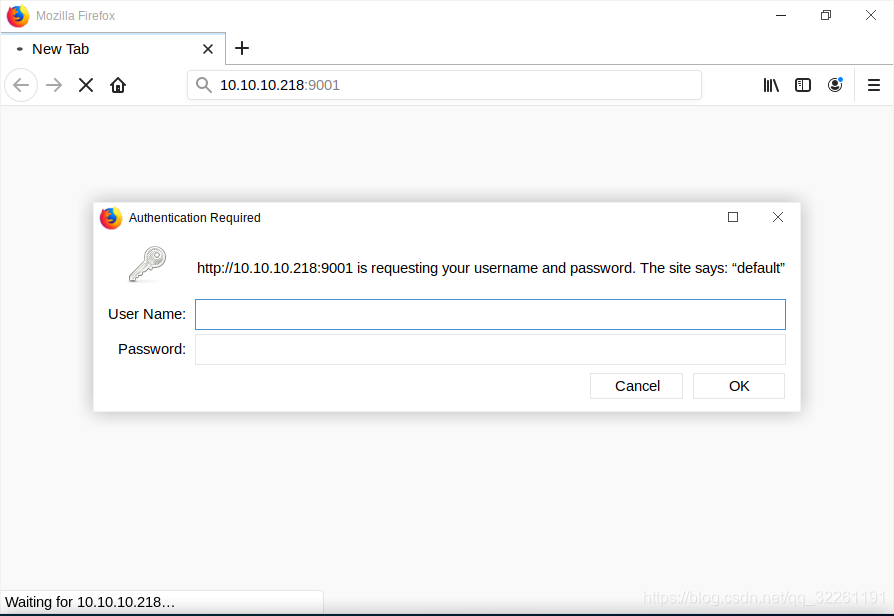The width and height of the screenshot is (894, 616).
Task: Click the forward navigation arrow
Action: (x=54, y=86)
